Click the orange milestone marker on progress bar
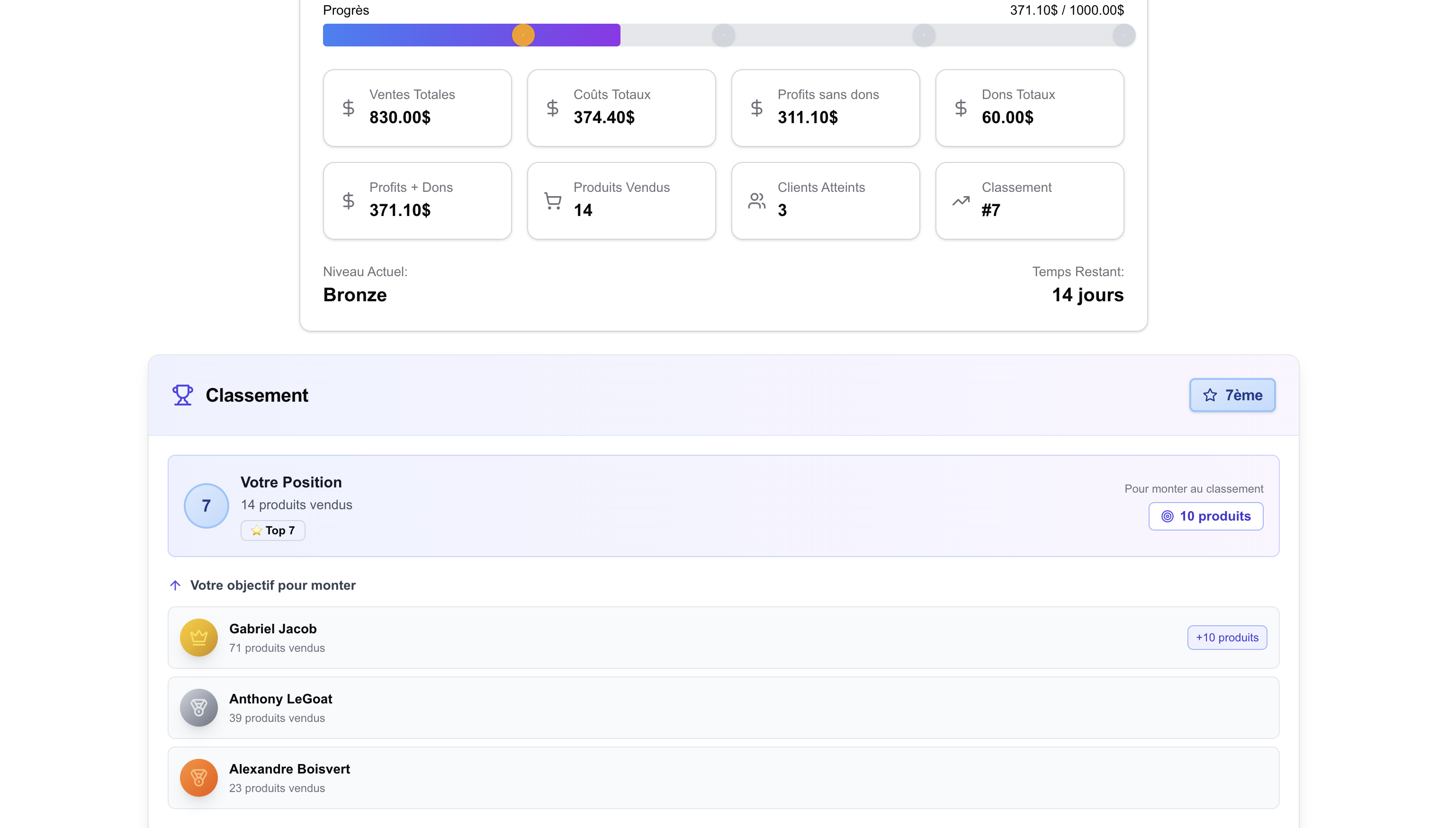Screen dimensions: 1456x828 click(522, 35)
